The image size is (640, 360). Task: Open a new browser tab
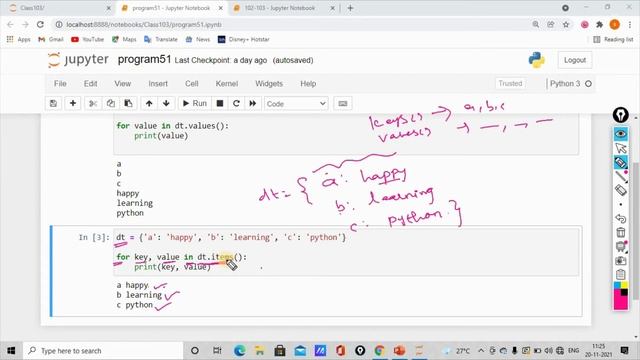[350, 8]
